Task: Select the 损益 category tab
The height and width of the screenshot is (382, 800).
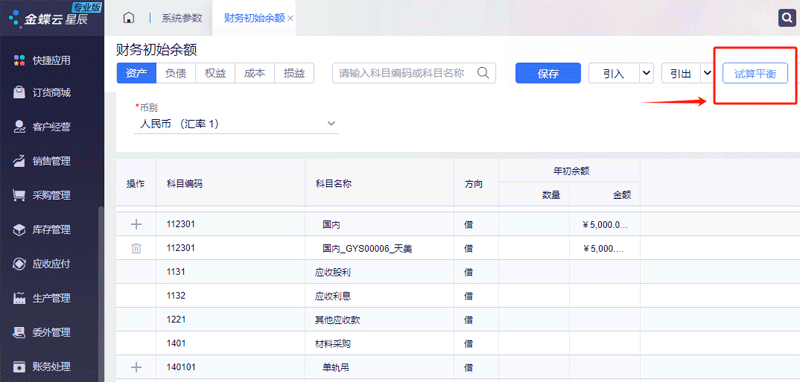Action: pos(294,73)
